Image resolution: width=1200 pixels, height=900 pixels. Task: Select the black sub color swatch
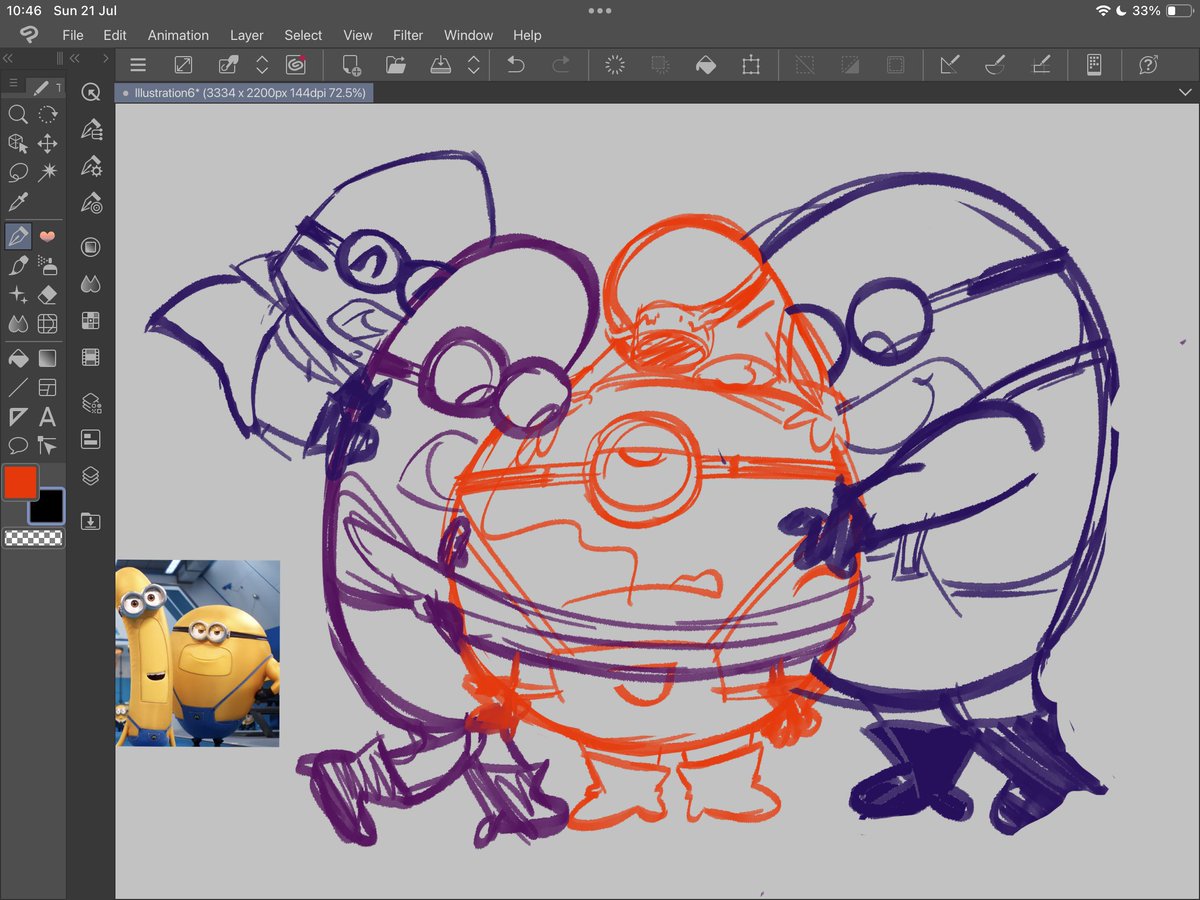click(x=47, y=507)
